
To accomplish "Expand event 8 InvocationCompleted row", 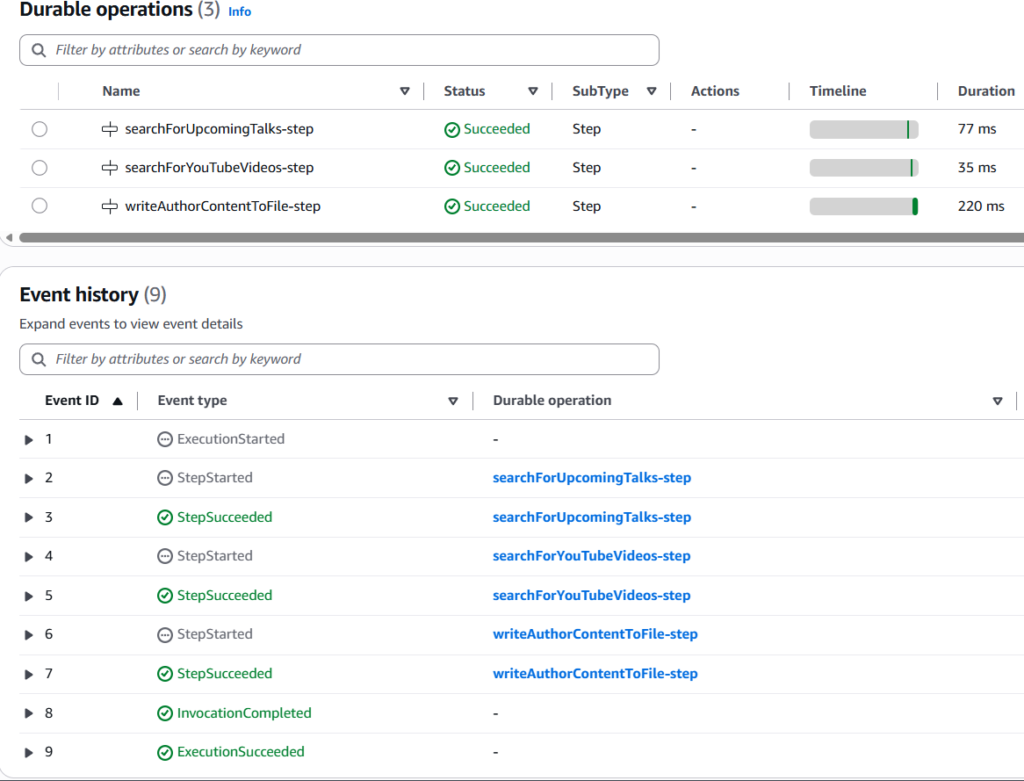I will (29, 714).
